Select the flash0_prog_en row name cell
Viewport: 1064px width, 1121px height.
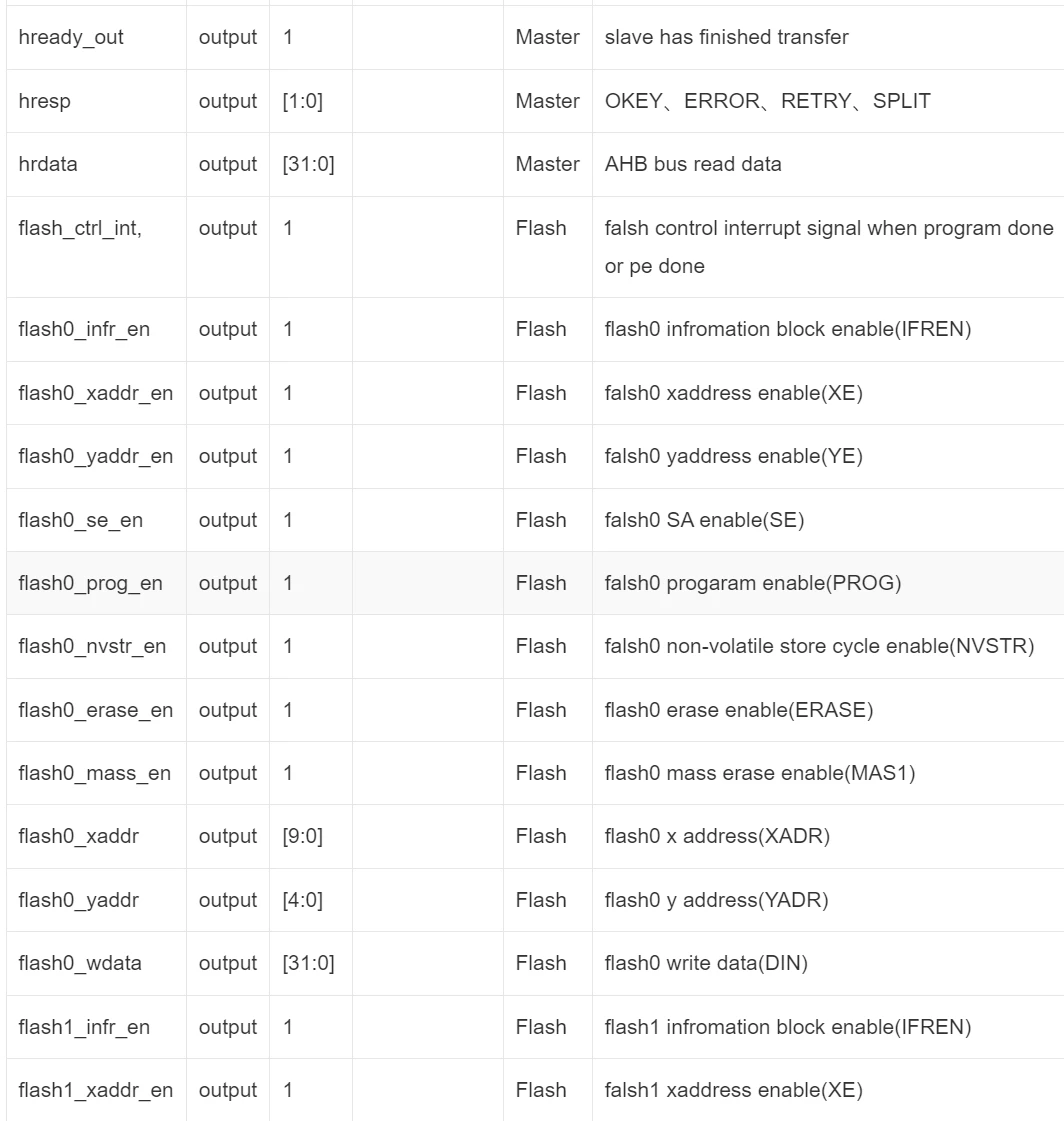(90, 583)
